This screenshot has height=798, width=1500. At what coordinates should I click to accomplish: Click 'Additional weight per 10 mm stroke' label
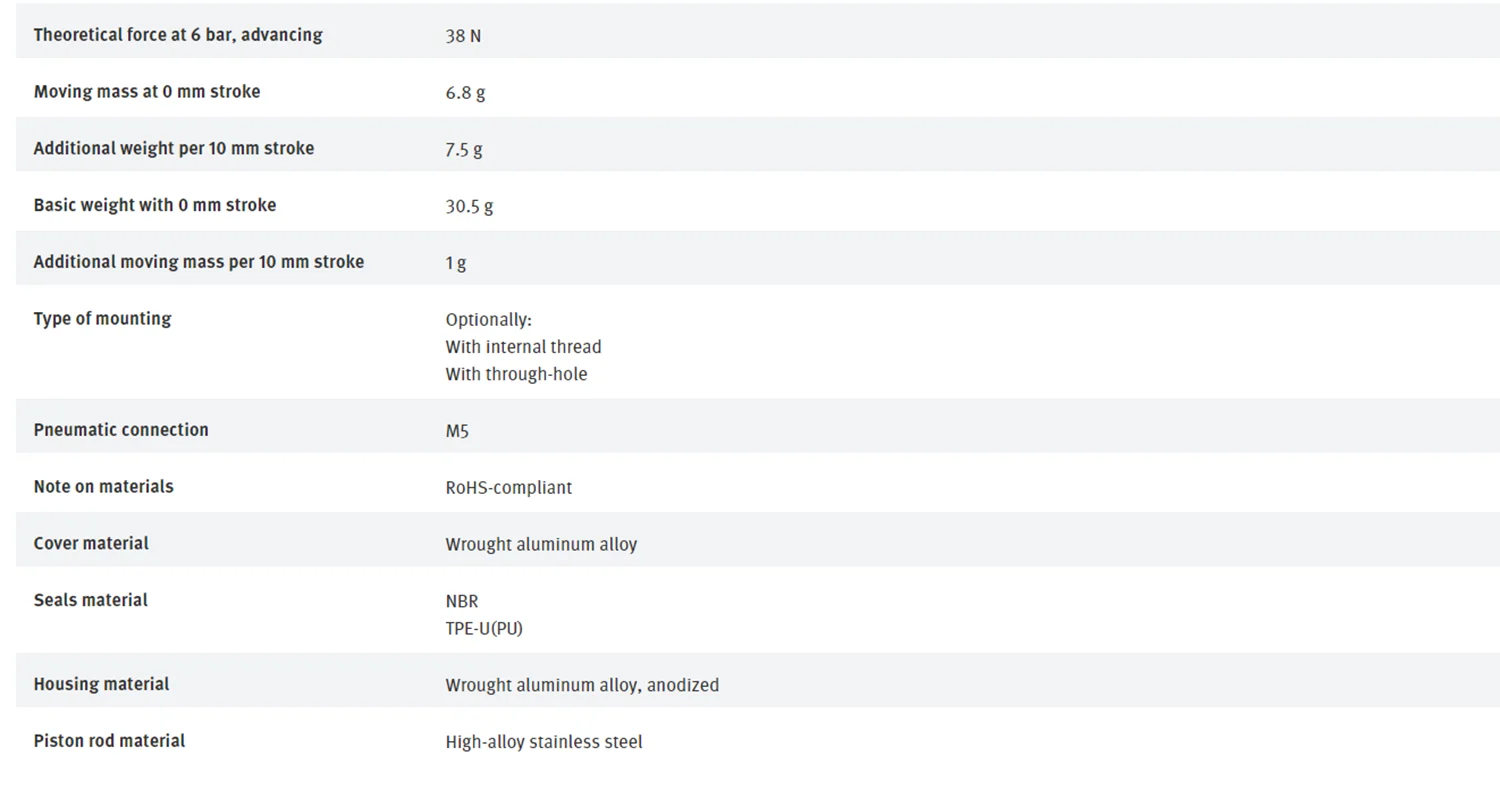pyautogui.click(x=174, y=149)
